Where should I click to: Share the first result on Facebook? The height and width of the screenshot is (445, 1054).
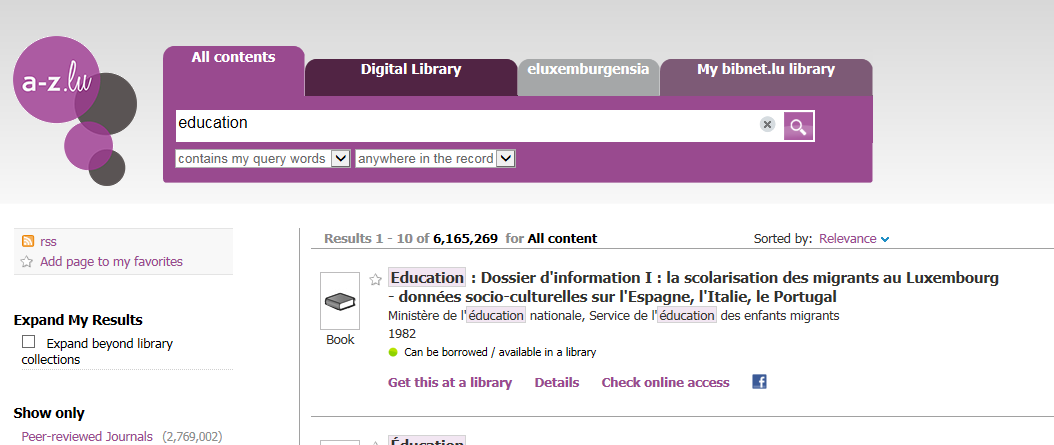759,382
